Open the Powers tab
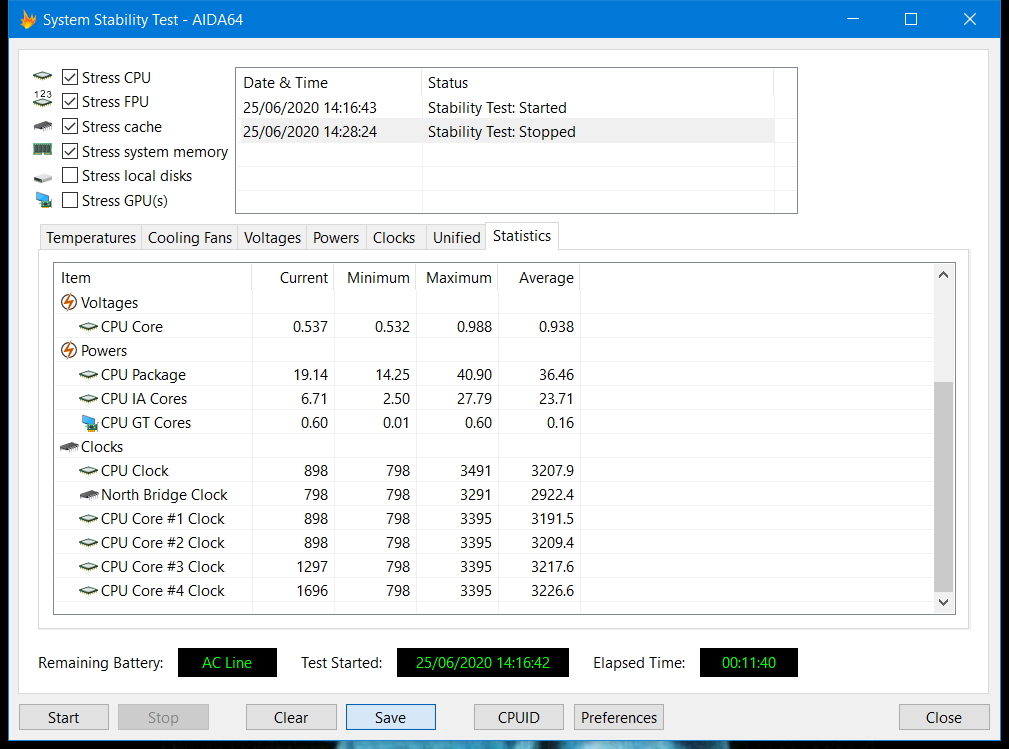The height and width of the screenshot is (749, 1009). point(336,237)
